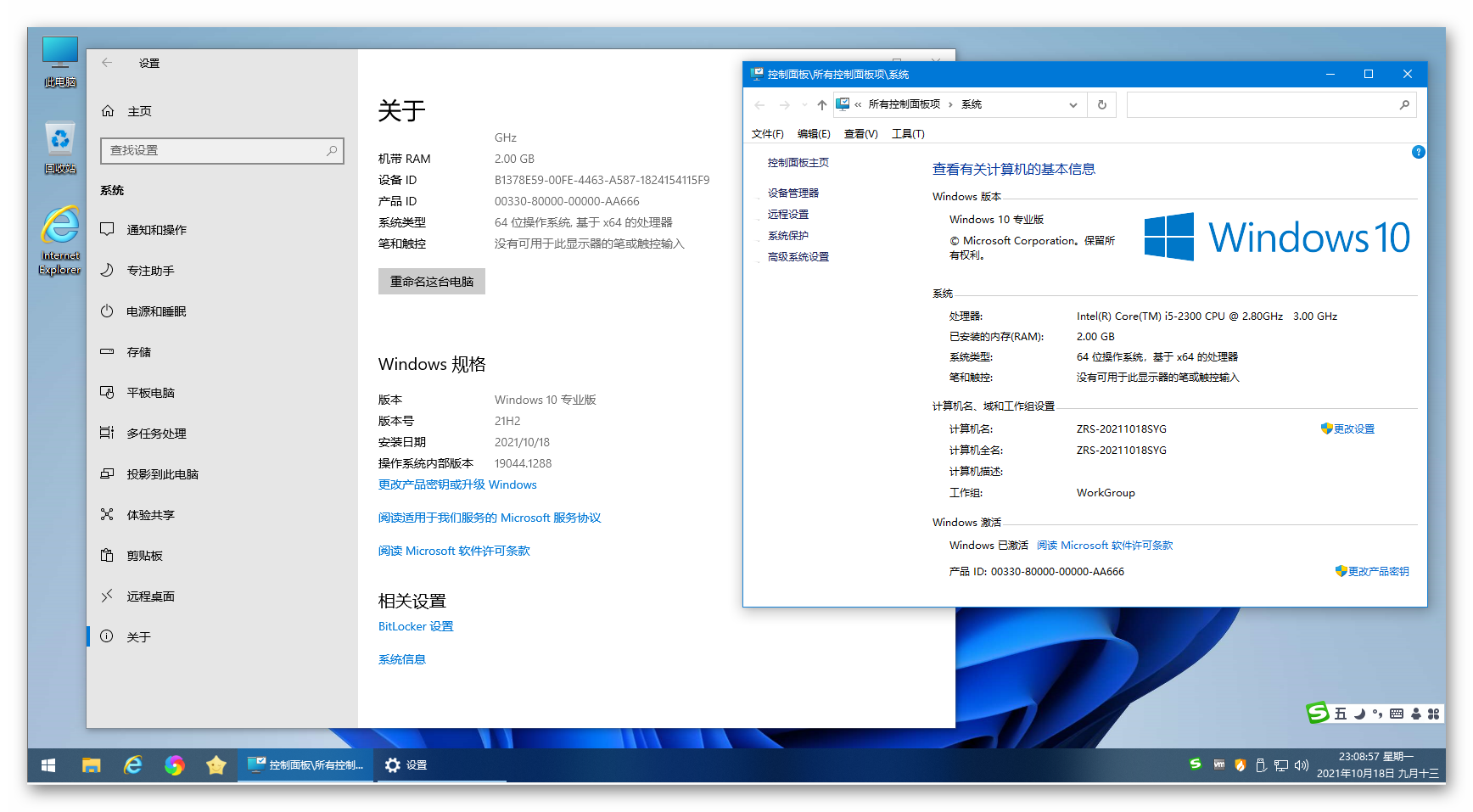Click 设备管理器 link in Control Panel
This screenshot has height=812, width=1473.
pos(793,193)
